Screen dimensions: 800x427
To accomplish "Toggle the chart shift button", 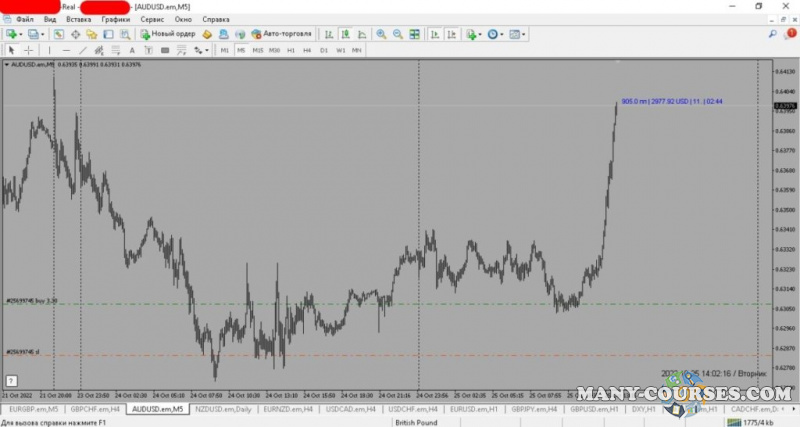I will point(450,34).
